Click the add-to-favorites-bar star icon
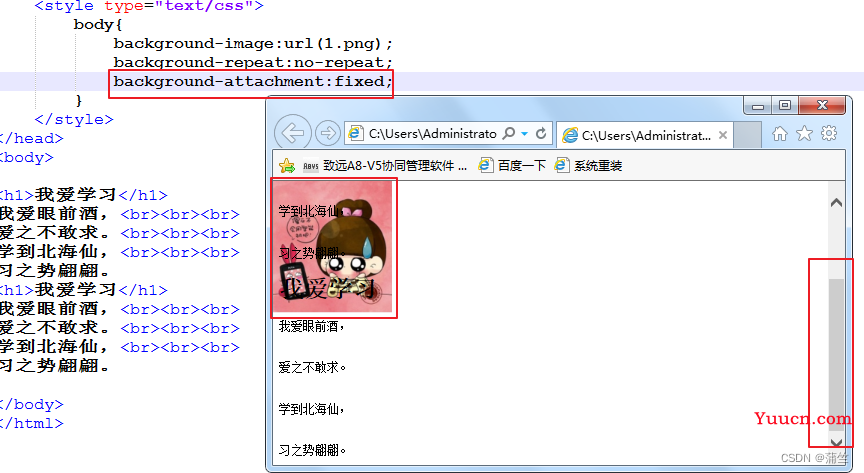This screenshot has height=473, width=864. click(x=287, y=165)
